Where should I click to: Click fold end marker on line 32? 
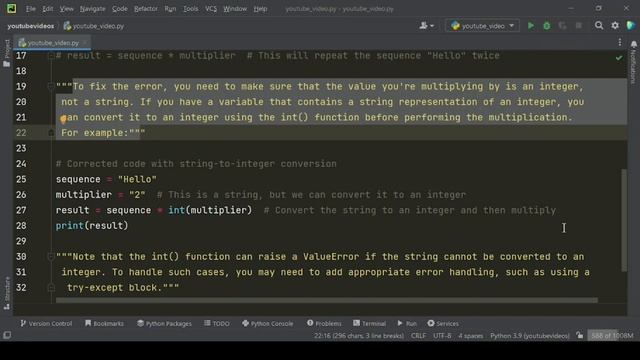click(x=51, y=287)
